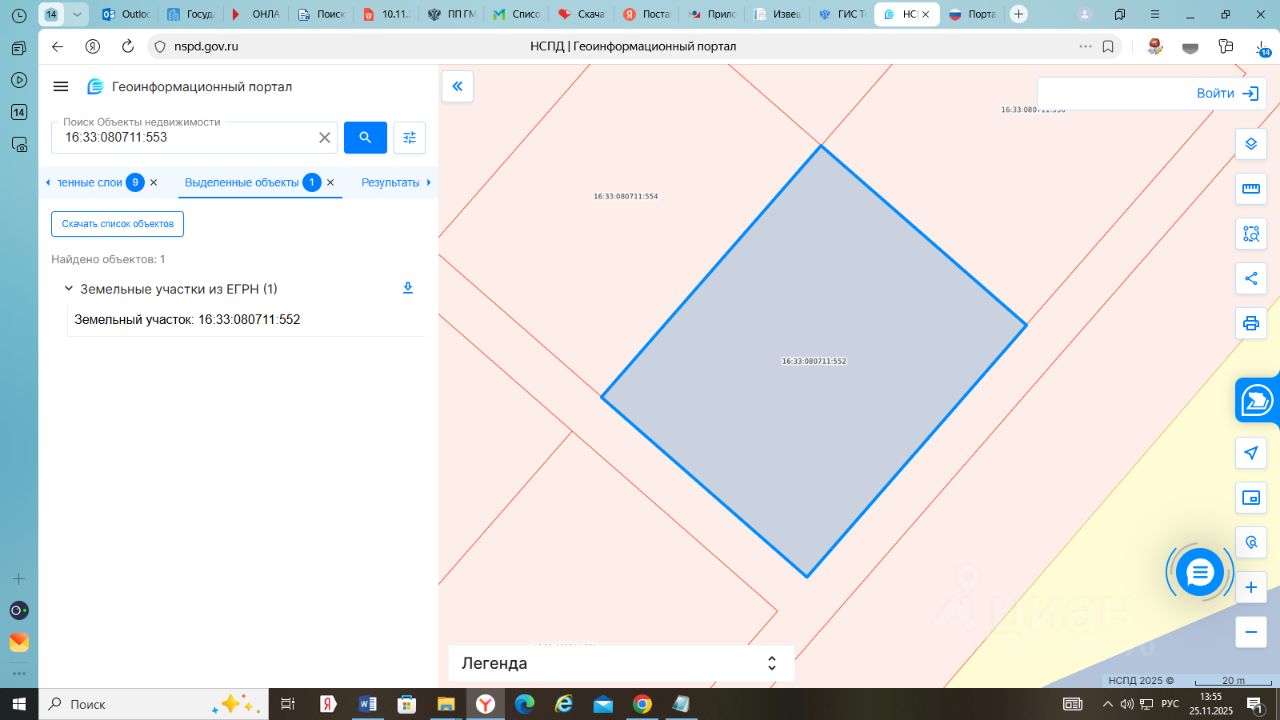Click Скачать список объектов button
Viewport: 1280px width, 720px height.
117,224
